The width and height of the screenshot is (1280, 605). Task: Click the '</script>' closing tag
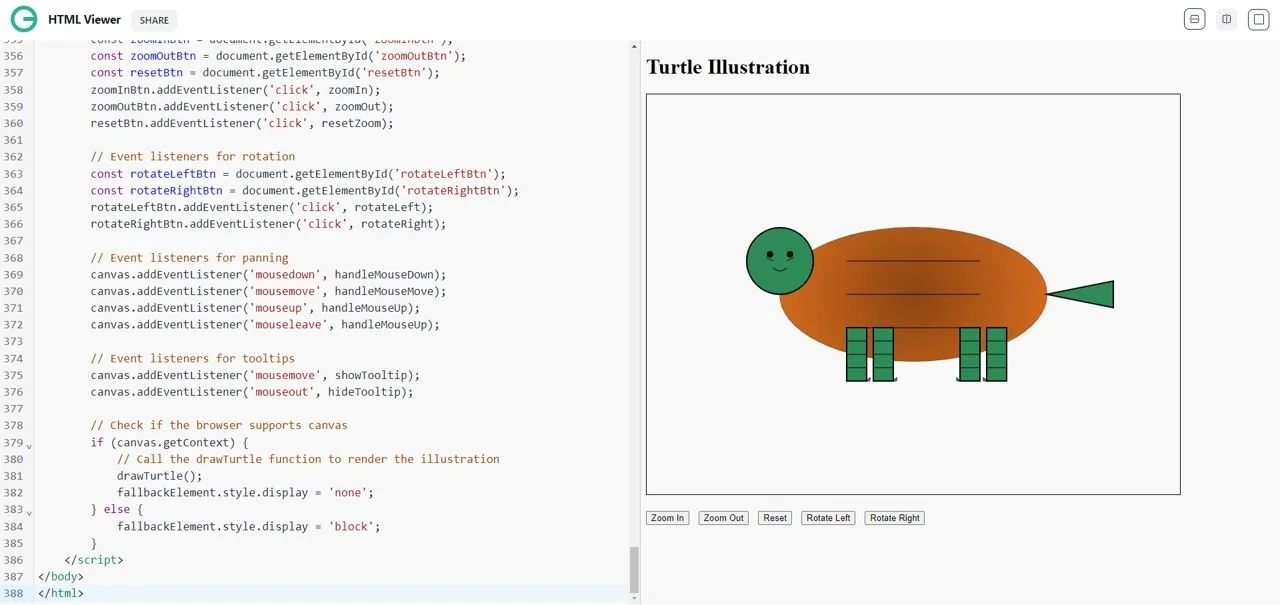coord(94,560)
